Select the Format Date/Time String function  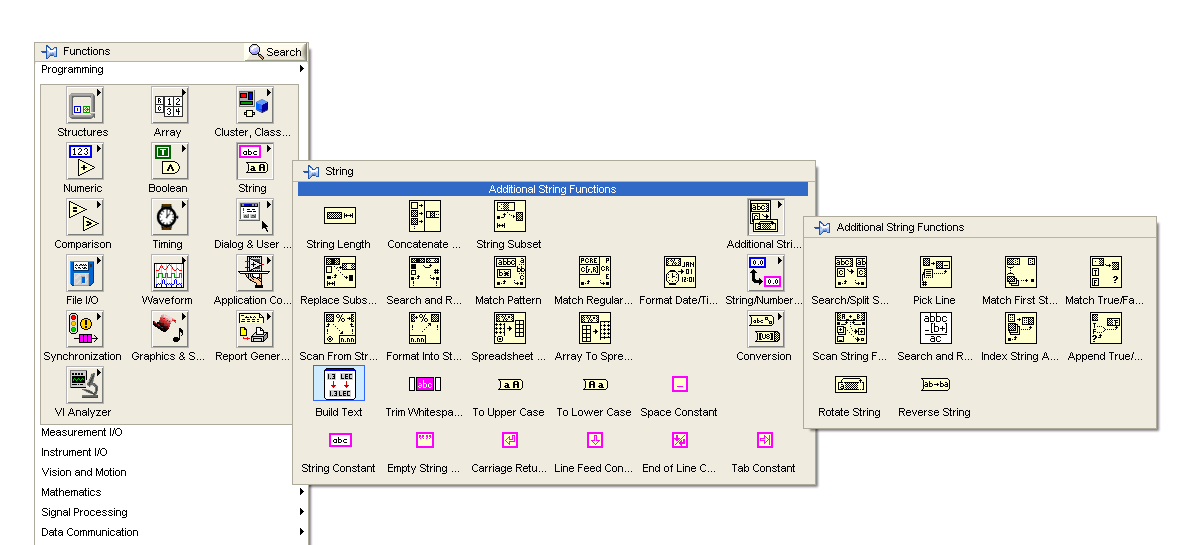click(679, 272)
